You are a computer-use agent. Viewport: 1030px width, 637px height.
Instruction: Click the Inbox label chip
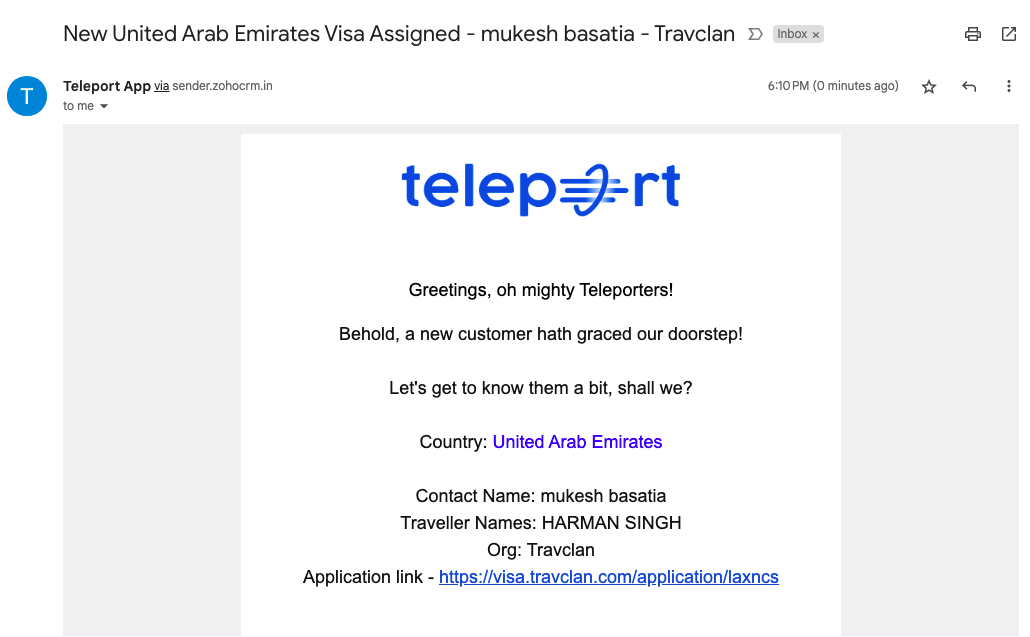(x=792, y=34)
